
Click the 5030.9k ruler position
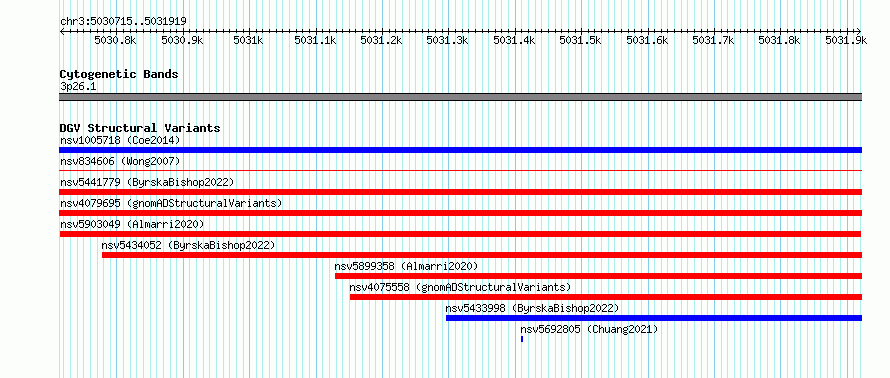tap(182, 40)
